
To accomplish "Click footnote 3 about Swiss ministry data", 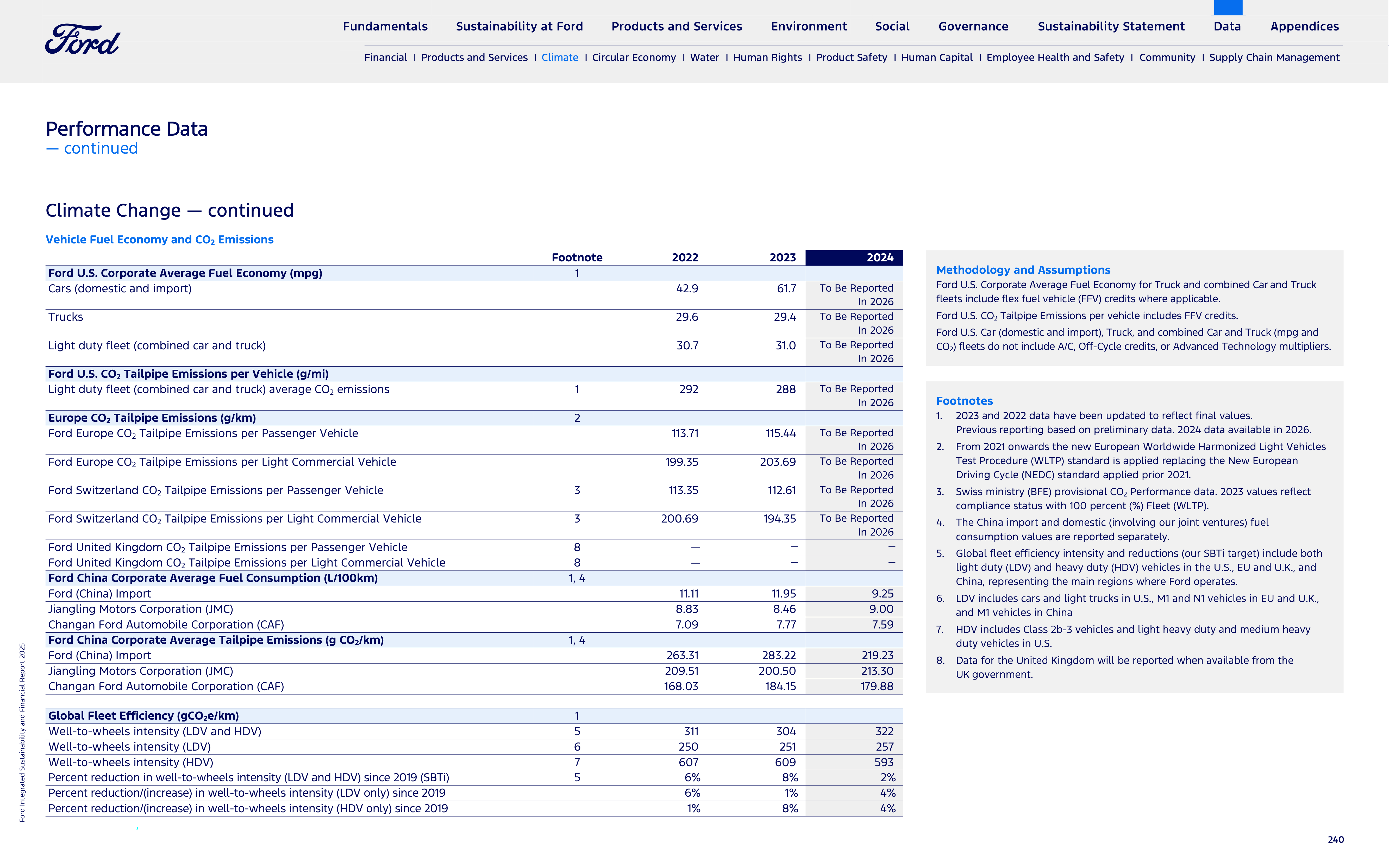I will (1123, 499).
